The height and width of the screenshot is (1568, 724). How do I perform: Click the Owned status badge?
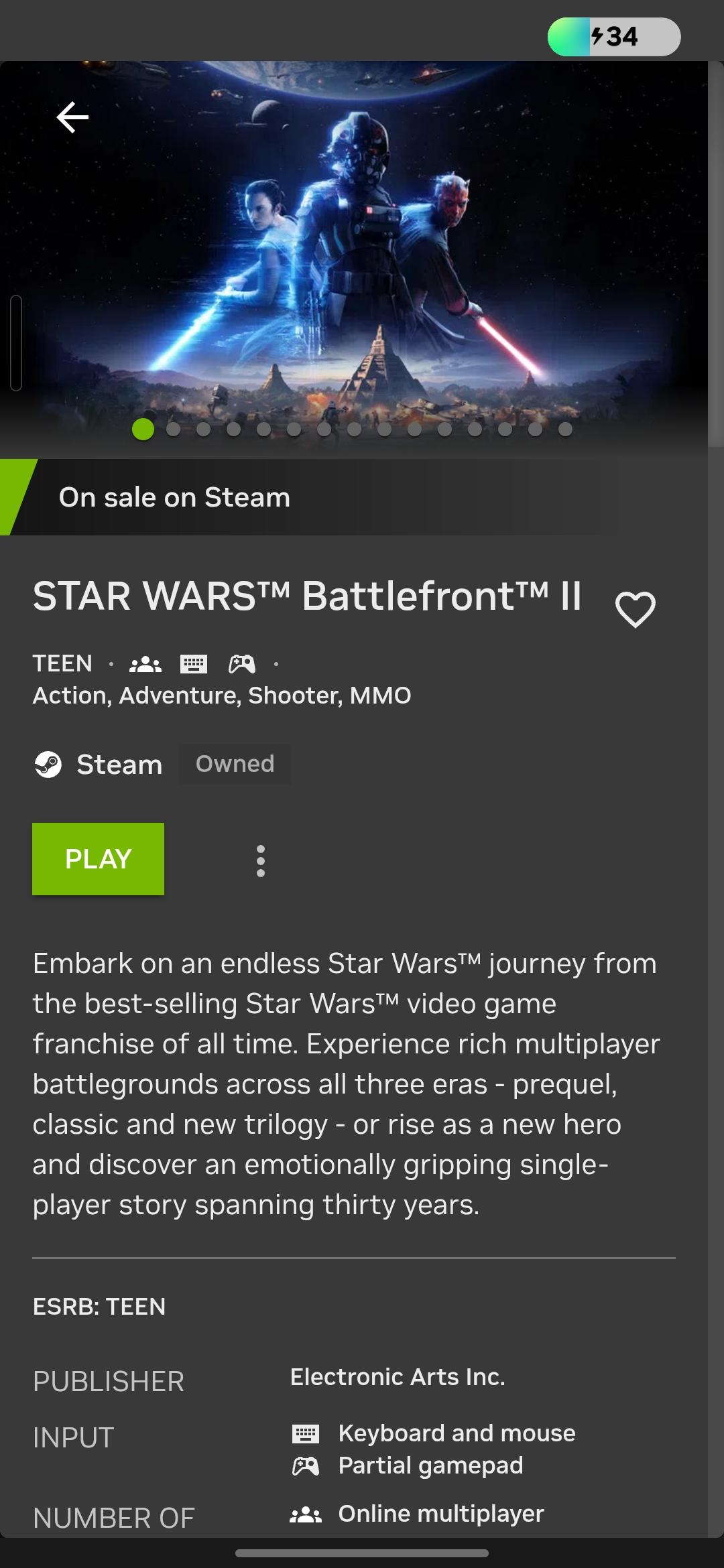(x=235, y=764)
